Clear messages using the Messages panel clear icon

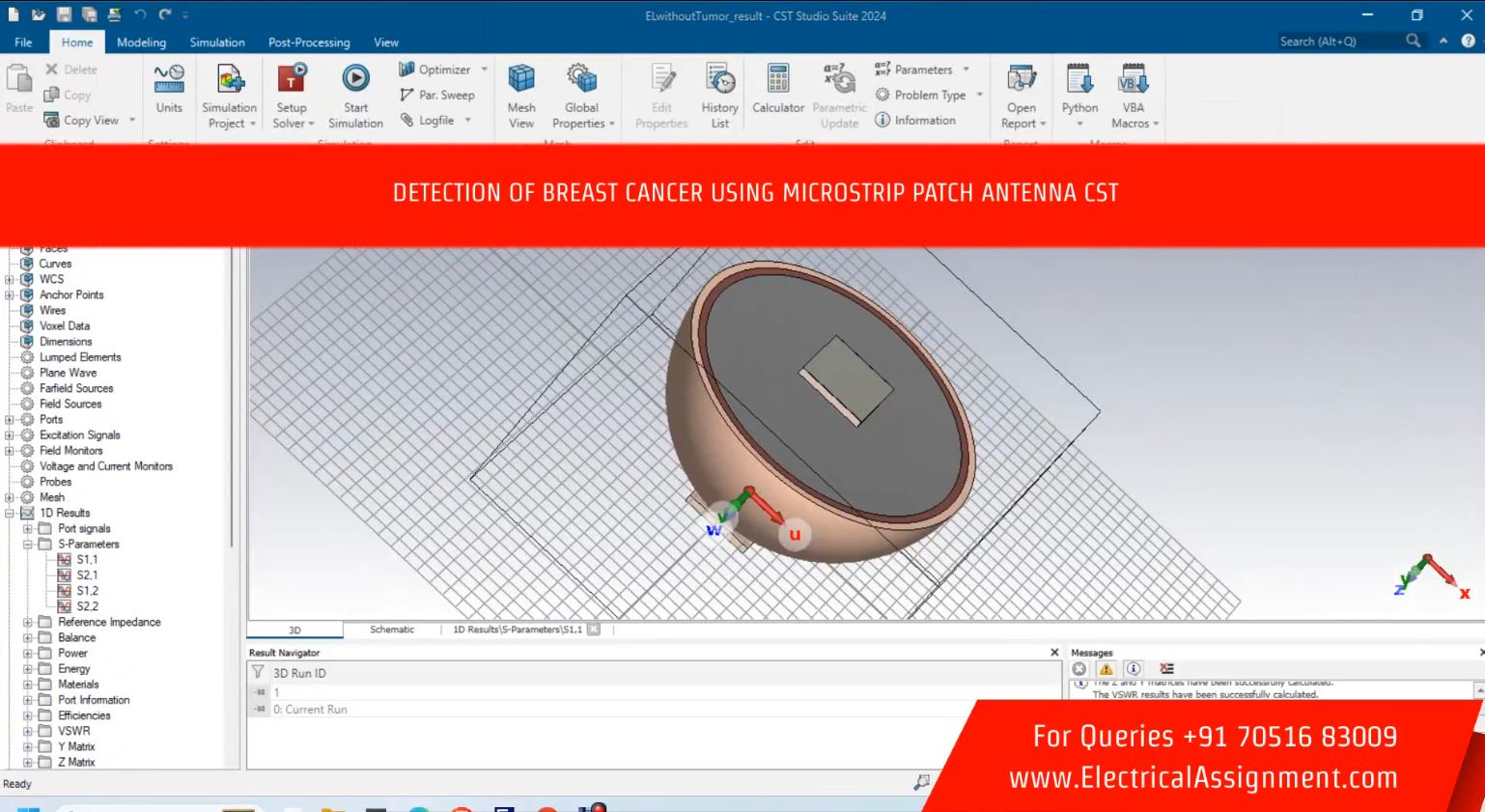coord(1166,669)
